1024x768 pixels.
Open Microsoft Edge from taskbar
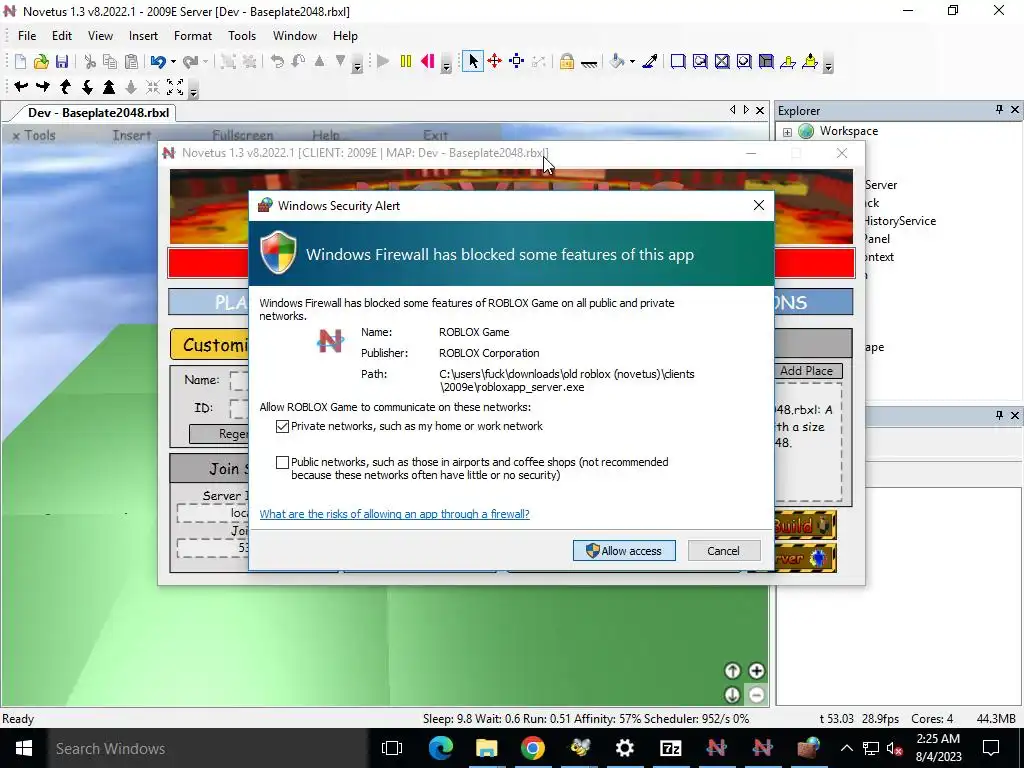point(441,748)
